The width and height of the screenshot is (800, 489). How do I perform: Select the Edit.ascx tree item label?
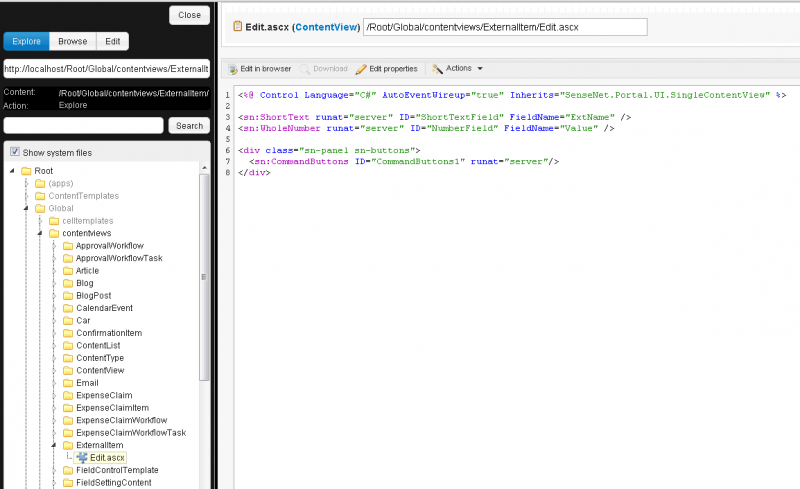pos(107,458)
